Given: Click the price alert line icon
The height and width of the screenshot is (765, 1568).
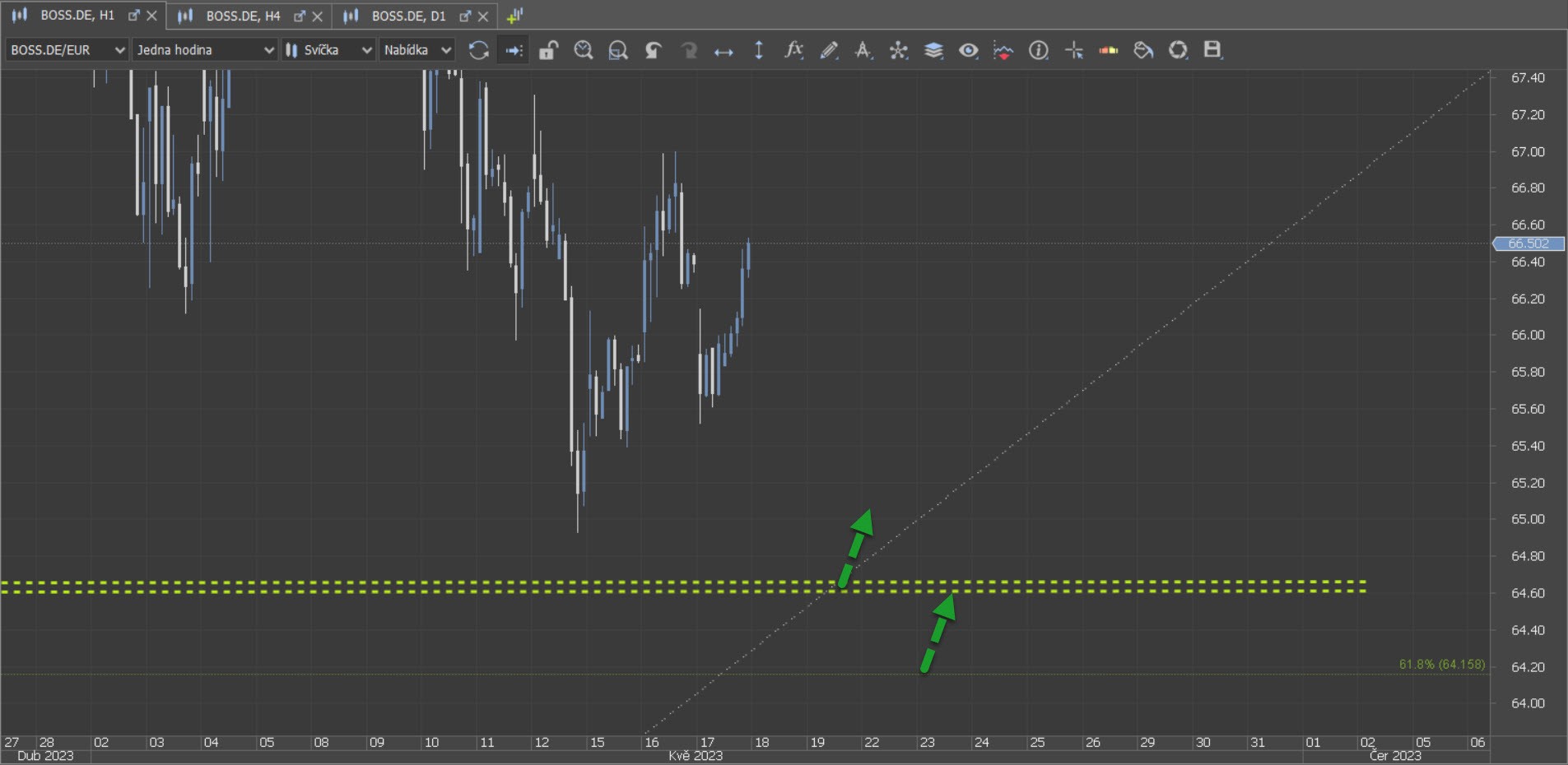Looking at the screenshot, I should 1003,50.
